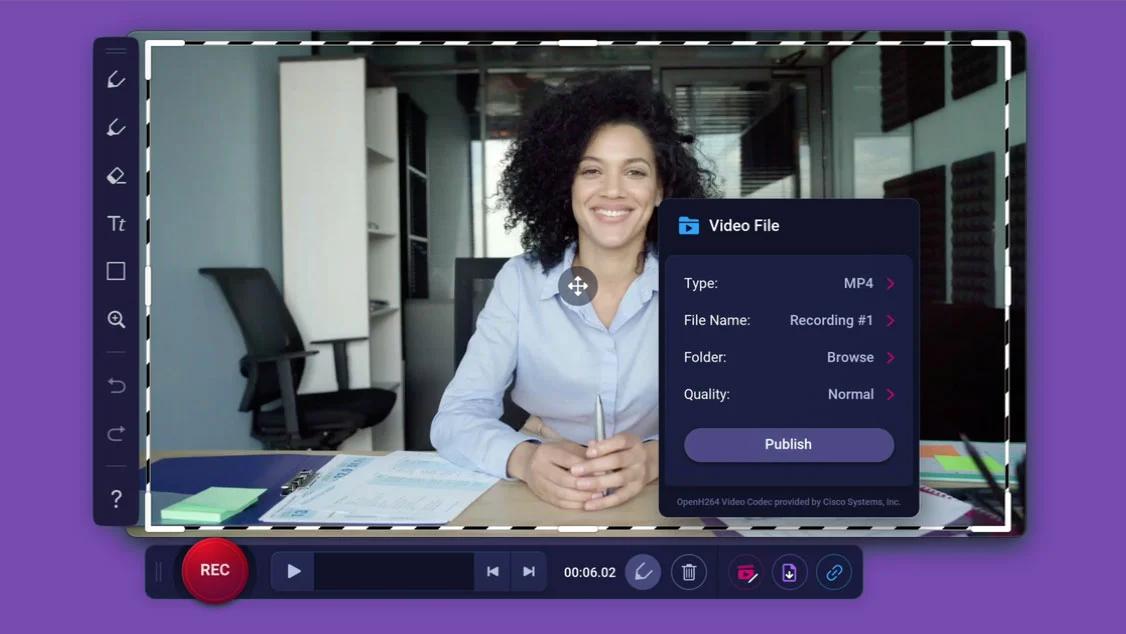Click the save to file icon
1126x634 pixels.
(x=789, y=572)
